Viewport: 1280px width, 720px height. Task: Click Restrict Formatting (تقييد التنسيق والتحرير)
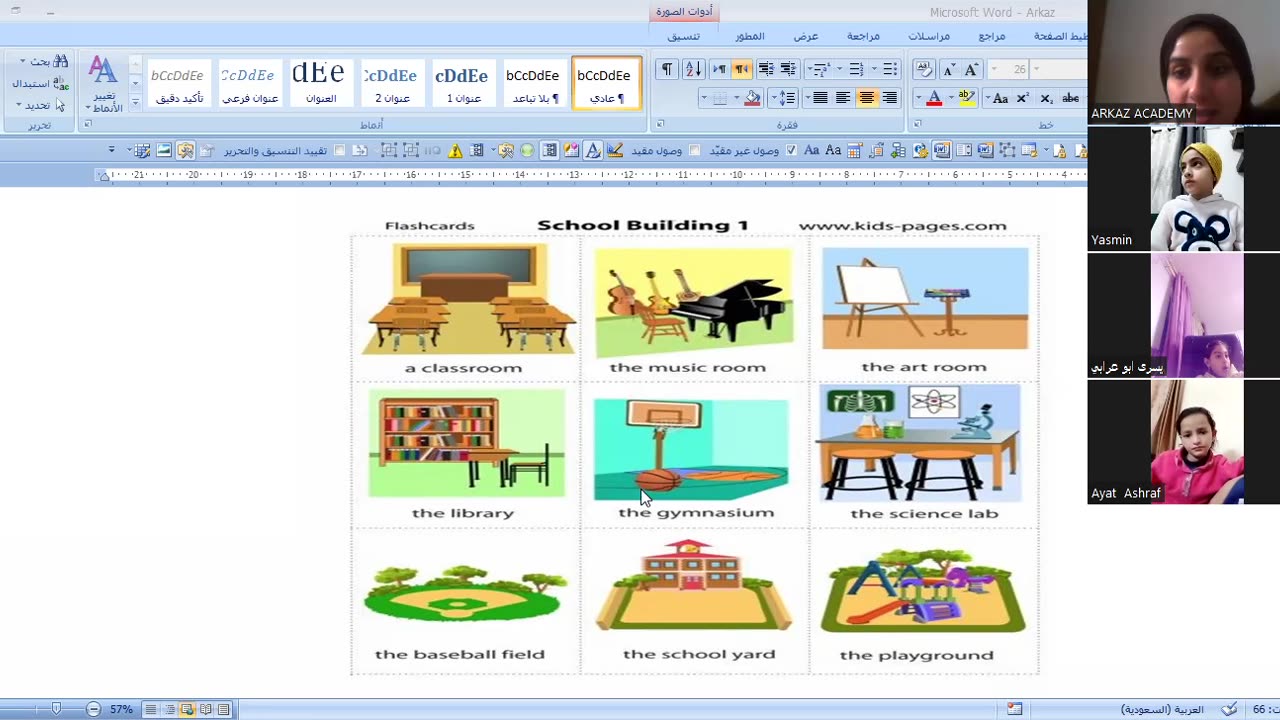pyautogui.click(x=275, y=151)
